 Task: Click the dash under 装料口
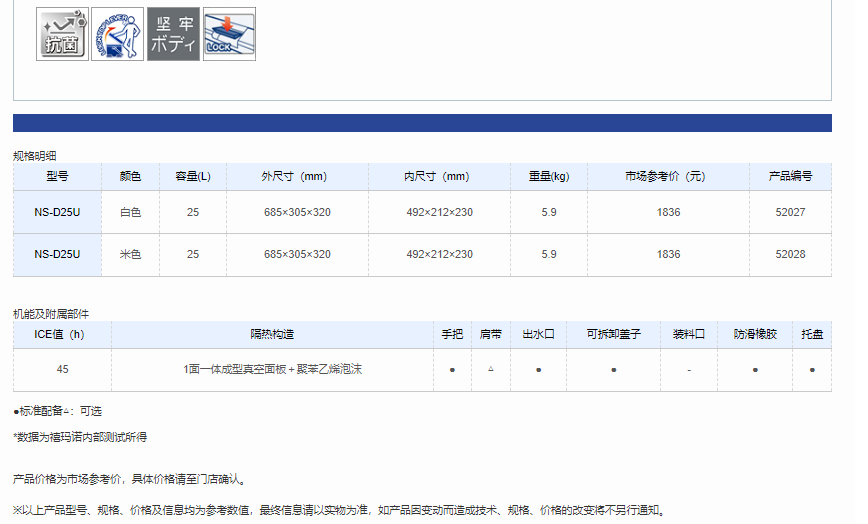[x=689, y=370]
